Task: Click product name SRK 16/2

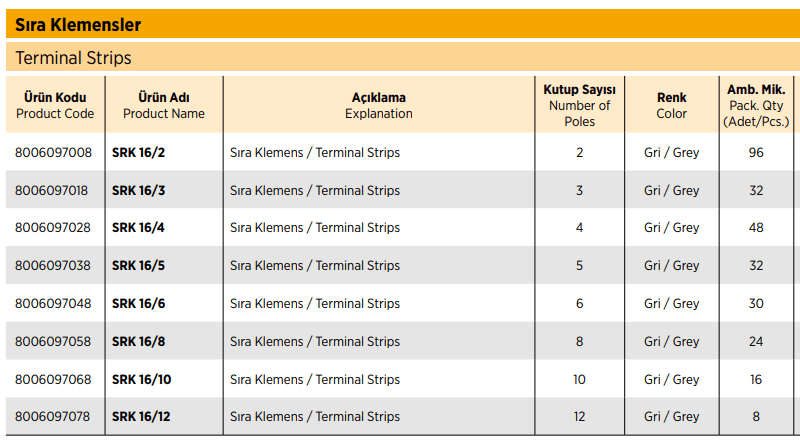Action: (138, 153)
